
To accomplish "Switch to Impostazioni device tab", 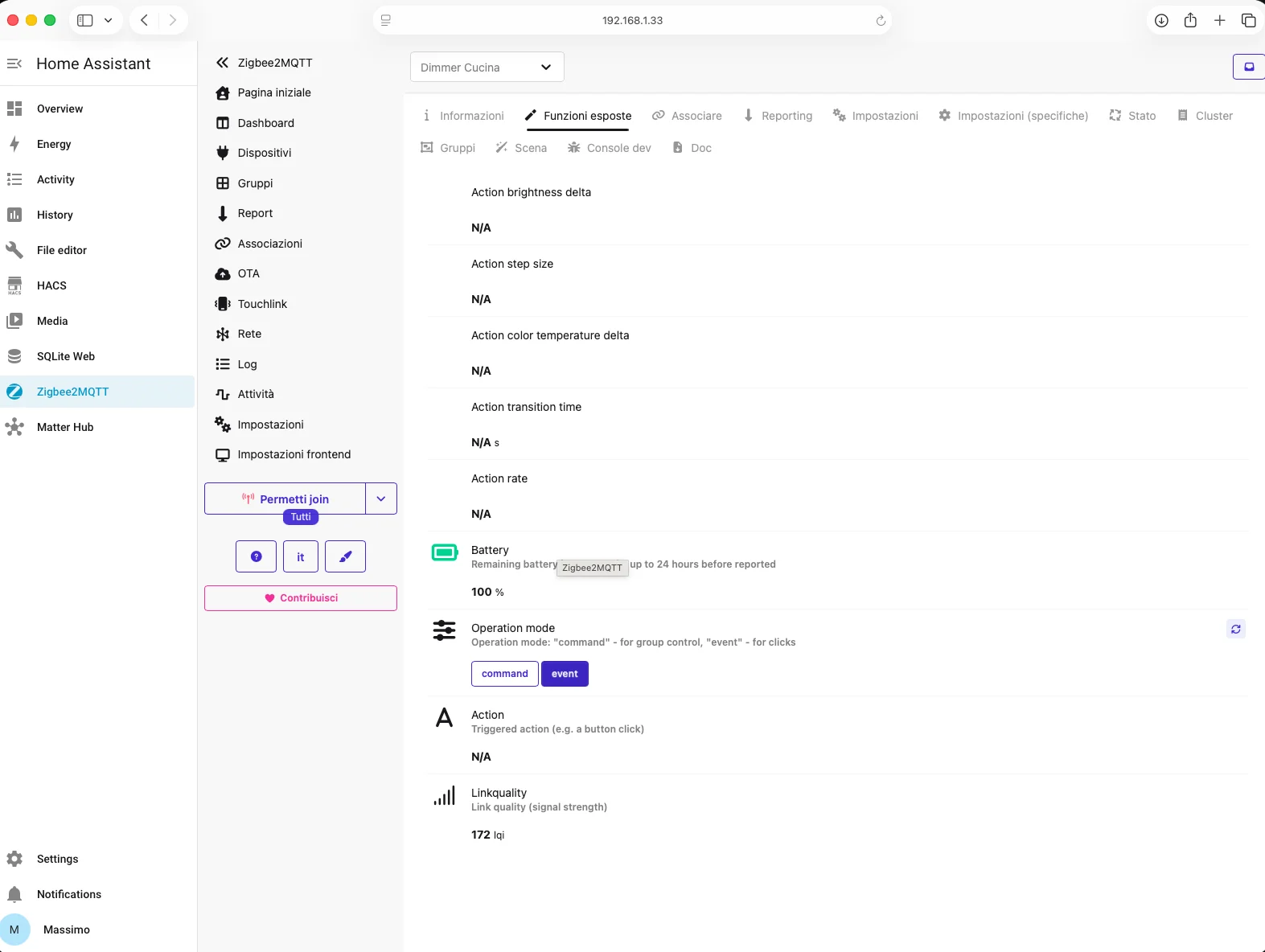I will coord(876,116).
